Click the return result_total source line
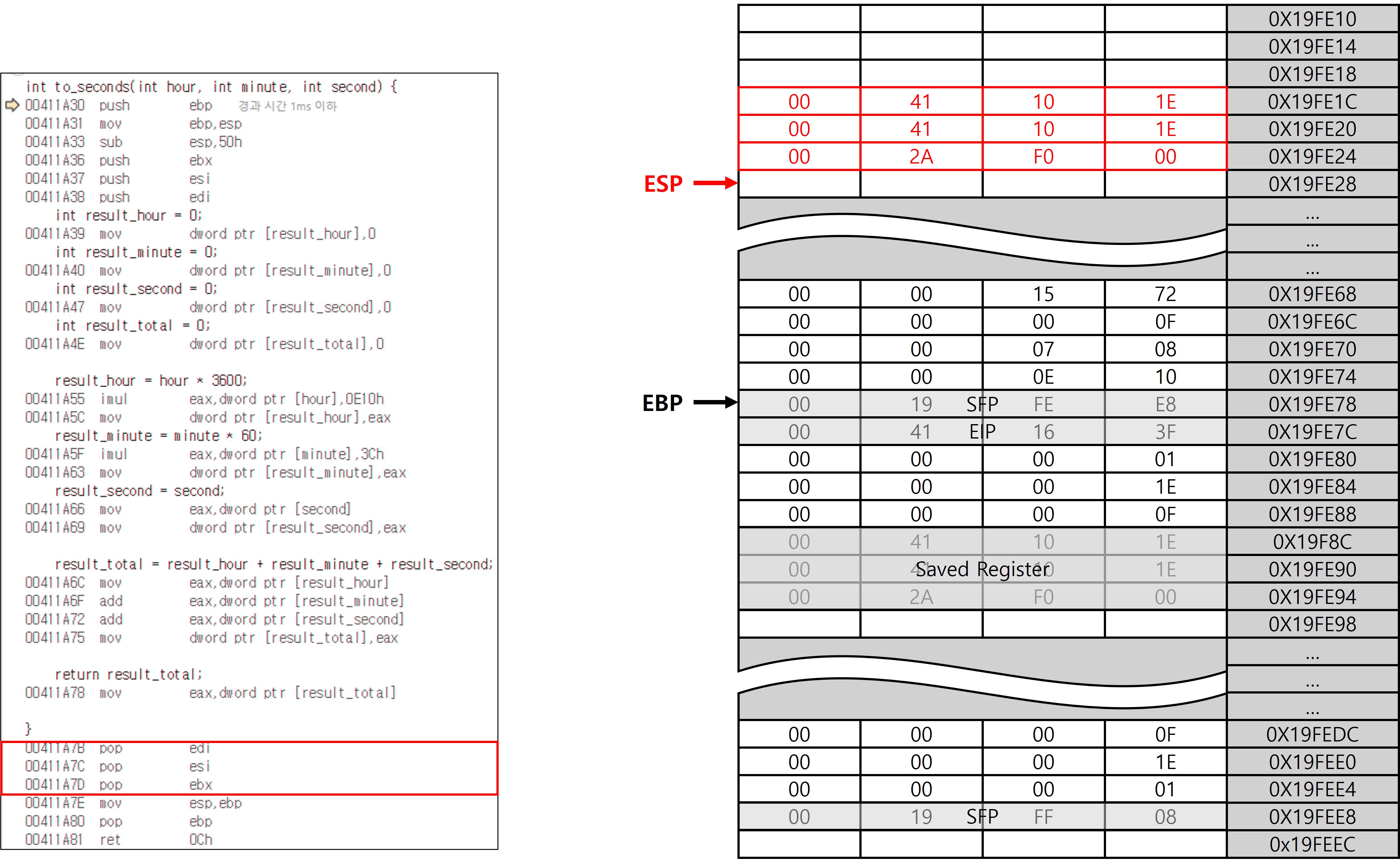The width and height of the screenshot is (1400, 868). [x=128, y=674]
